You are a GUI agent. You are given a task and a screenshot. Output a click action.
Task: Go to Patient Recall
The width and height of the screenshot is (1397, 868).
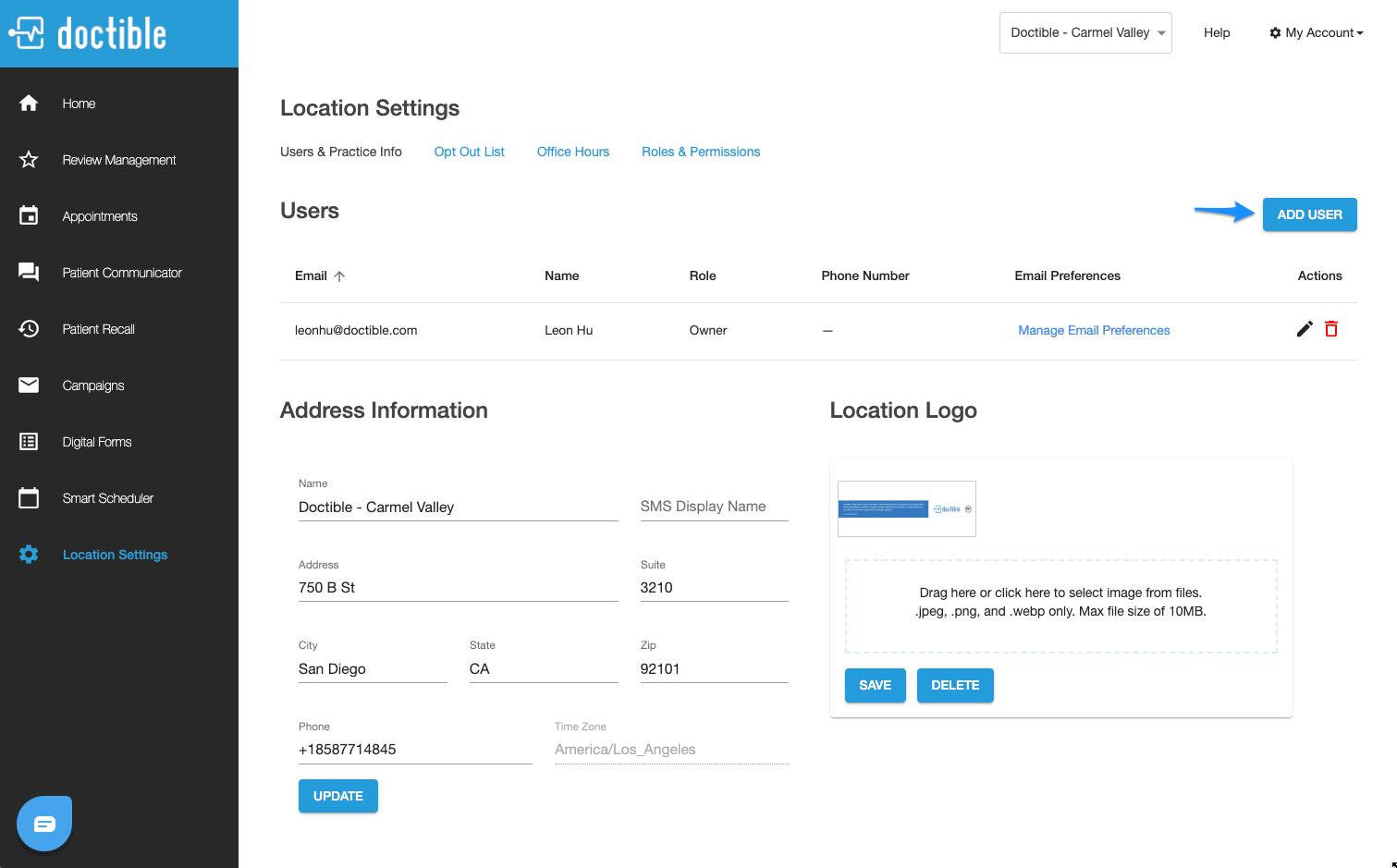[x=98, y=329]
